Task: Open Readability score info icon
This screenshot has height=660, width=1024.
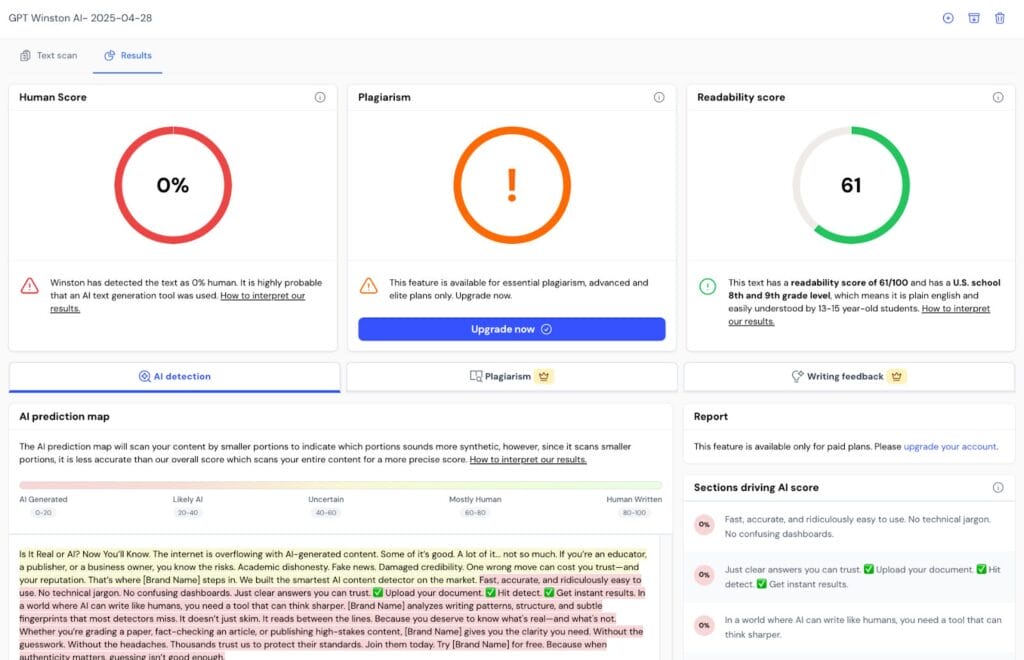Action: pos(998,97)
